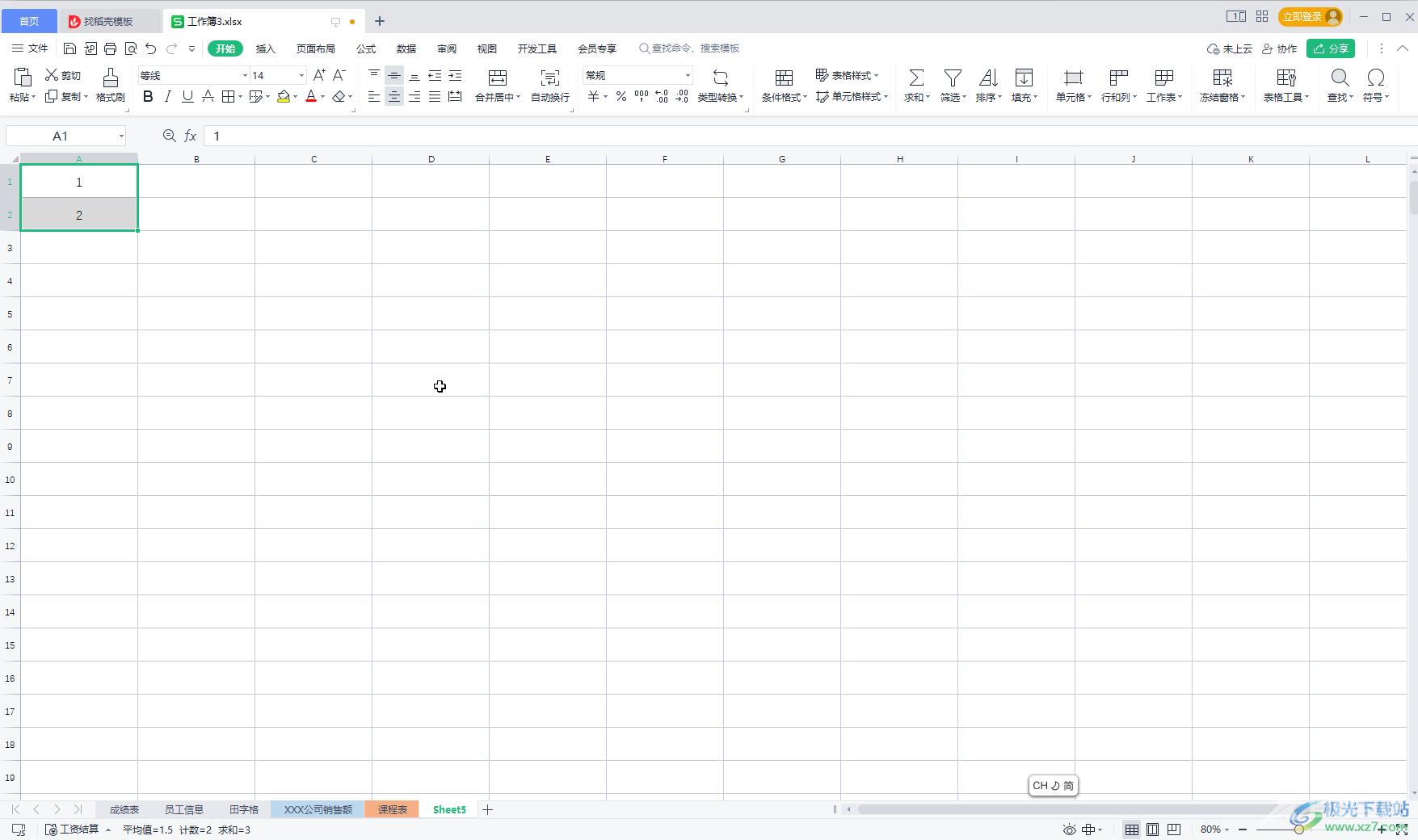This screenshot has height=840, width=1418.
Task: Expand quick access toolbar customize arrow
Action: [x=191, y=48]
